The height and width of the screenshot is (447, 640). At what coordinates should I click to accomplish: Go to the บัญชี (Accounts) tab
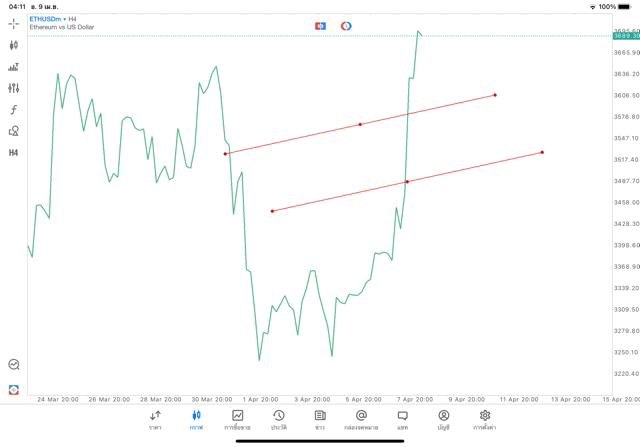[x=443, y=419]
